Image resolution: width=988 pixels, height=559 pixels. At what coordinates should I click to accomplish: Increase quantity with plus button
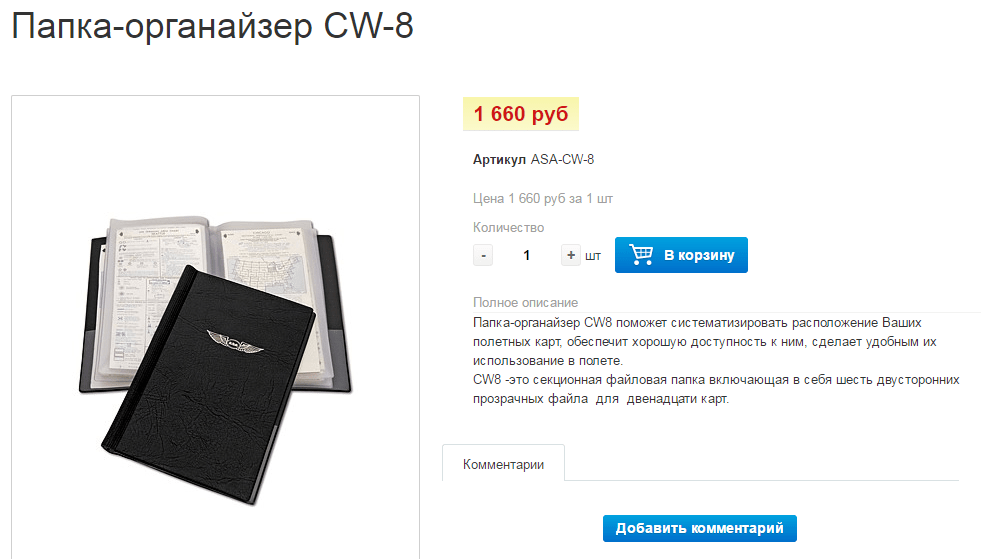[571, 255]
